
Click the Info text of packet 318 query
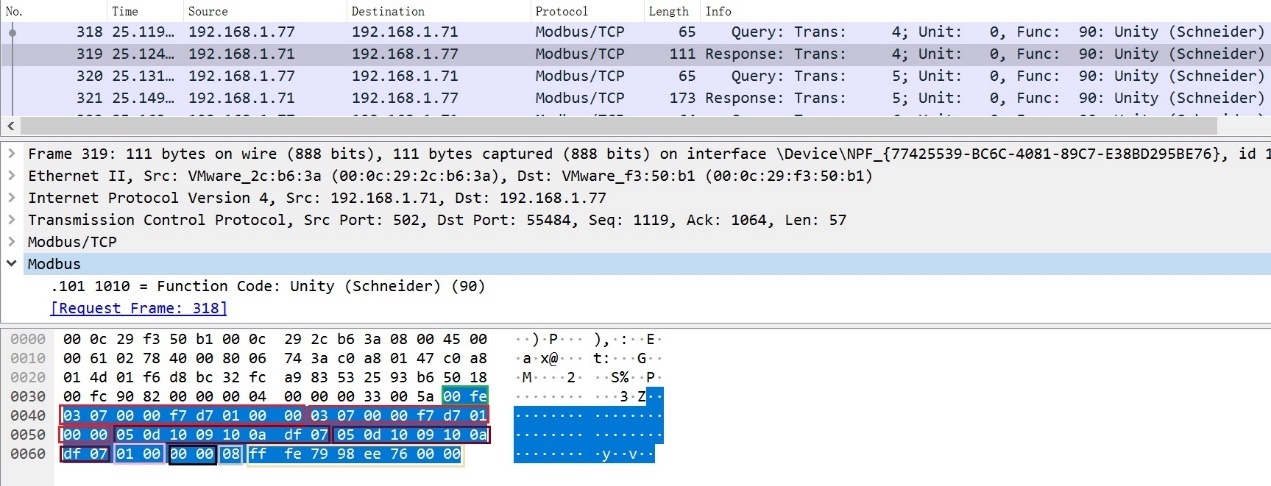point(998,32)
